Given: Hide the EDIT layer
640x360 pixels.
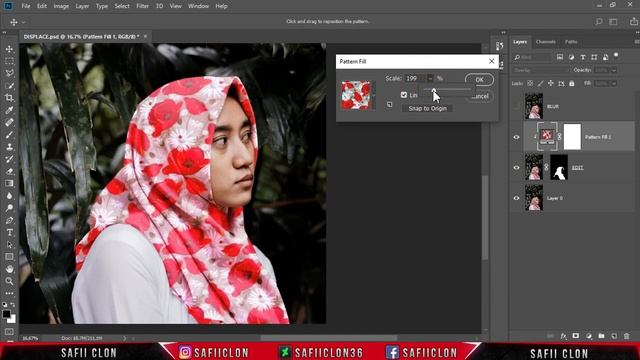Looking at the screenshot, I should [x=516, y=167].
